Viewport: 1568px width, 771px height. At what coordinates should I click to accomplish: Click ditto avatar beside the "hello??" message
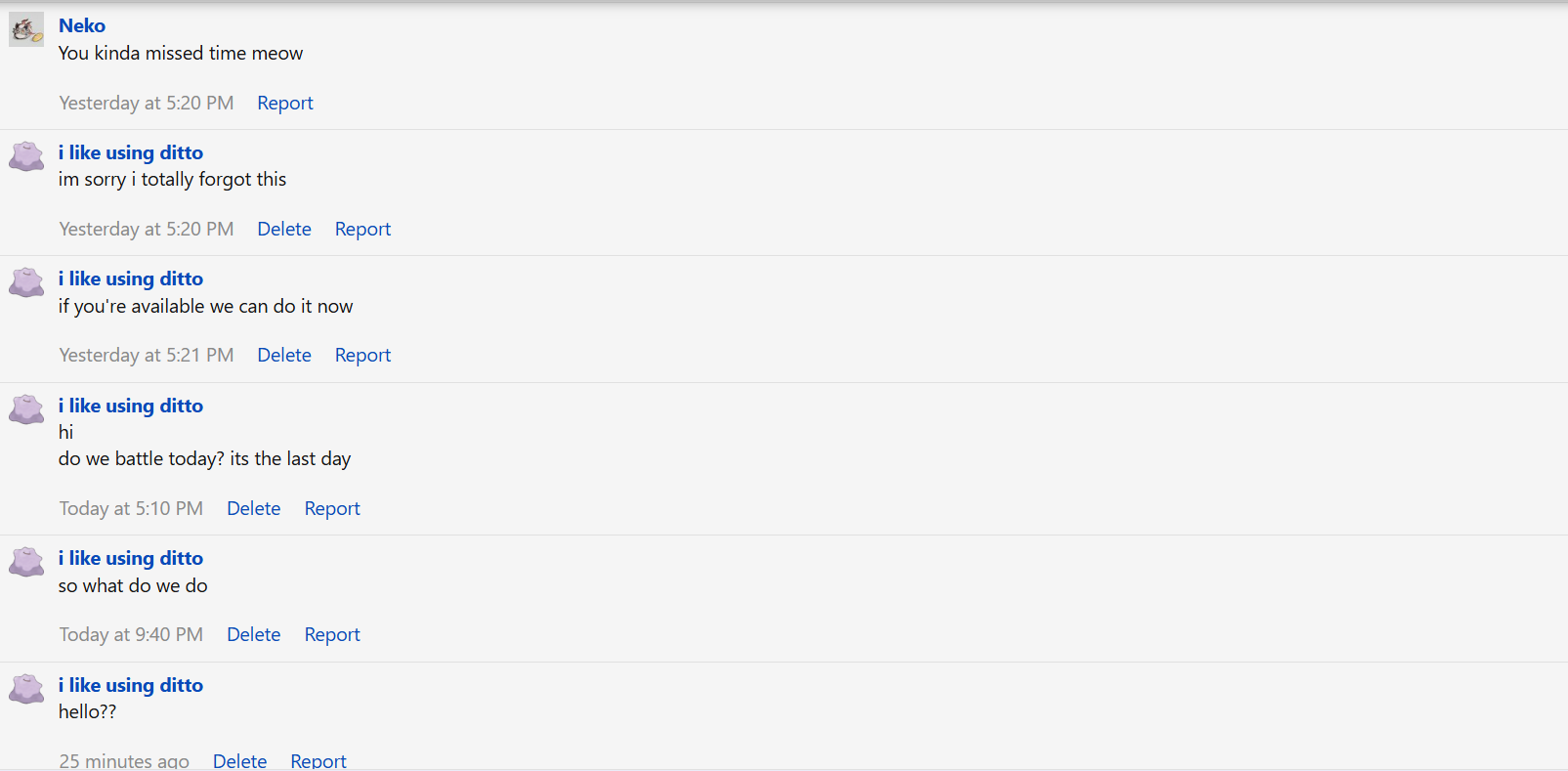[26, 689]
